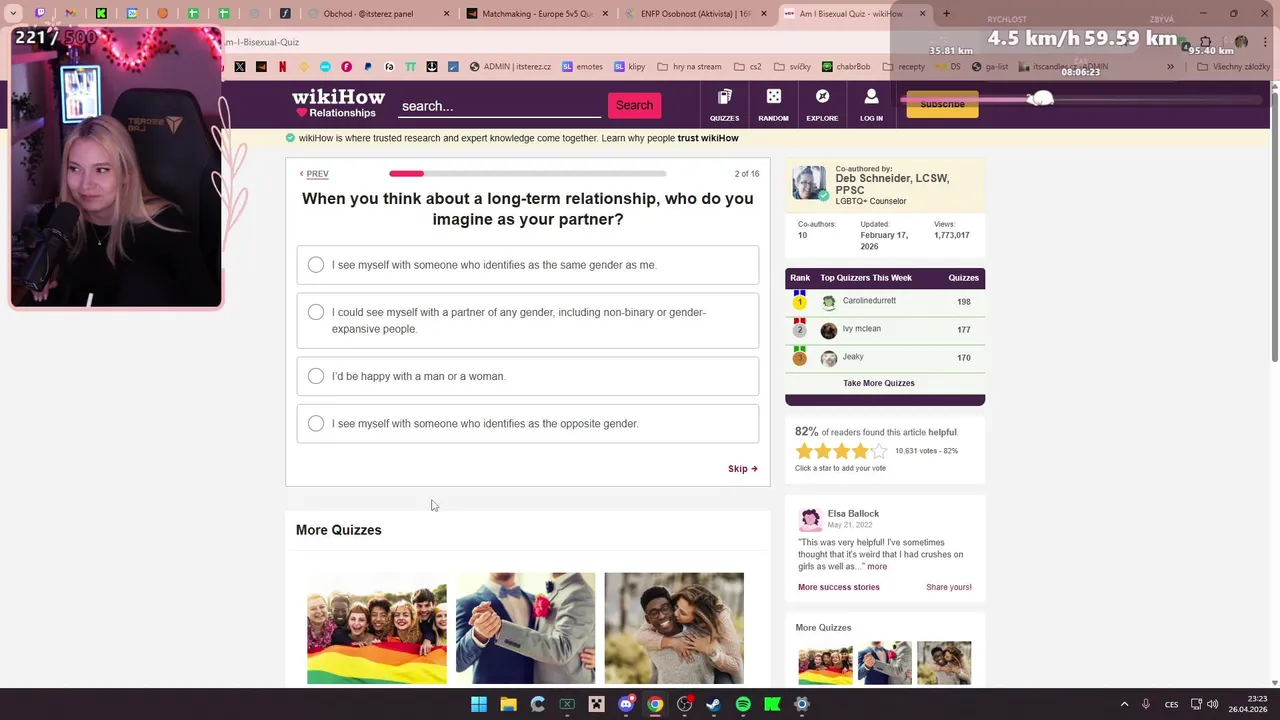
Task: Open the cs2 bookmark folder
Action: (748, 67)
